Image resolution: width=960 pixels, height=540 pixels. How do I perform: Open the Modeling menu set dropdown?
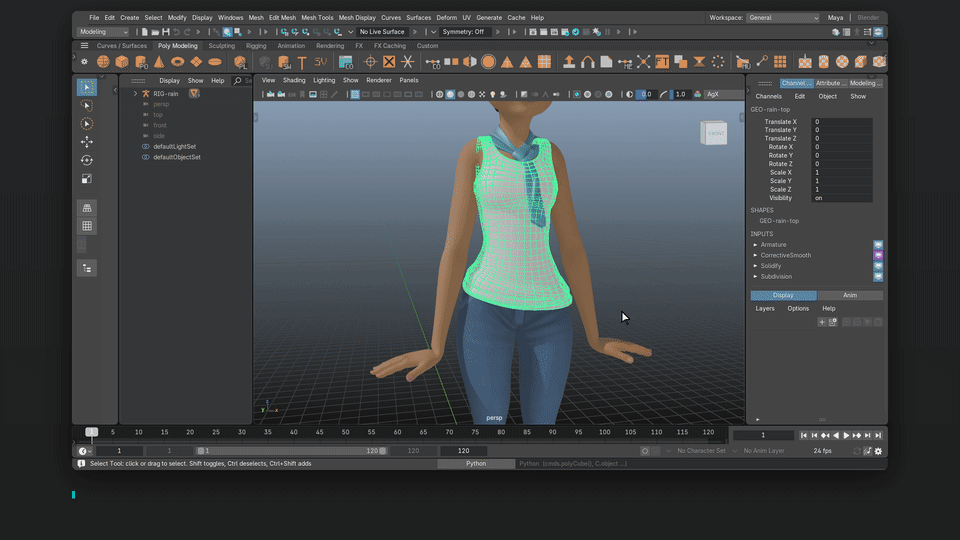(103, 32)
